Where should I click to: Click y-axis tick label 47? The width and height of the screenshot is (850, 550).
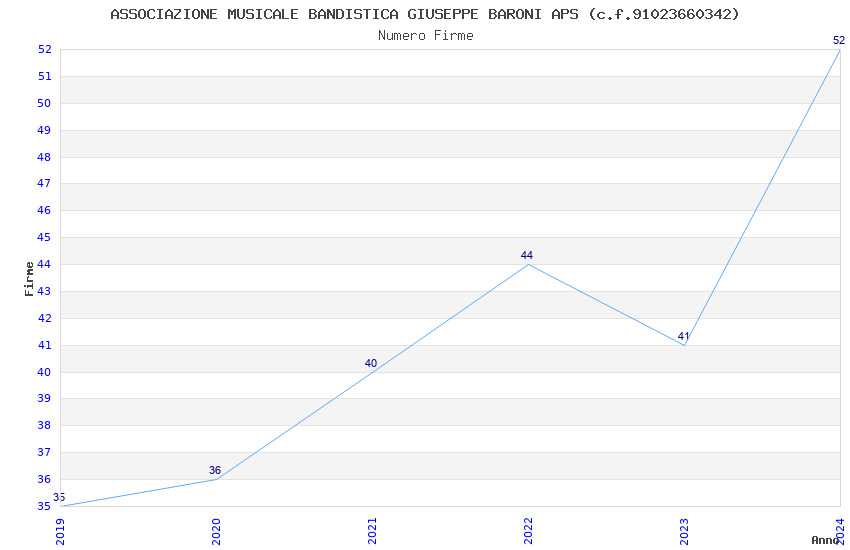[x=44, y=183]
